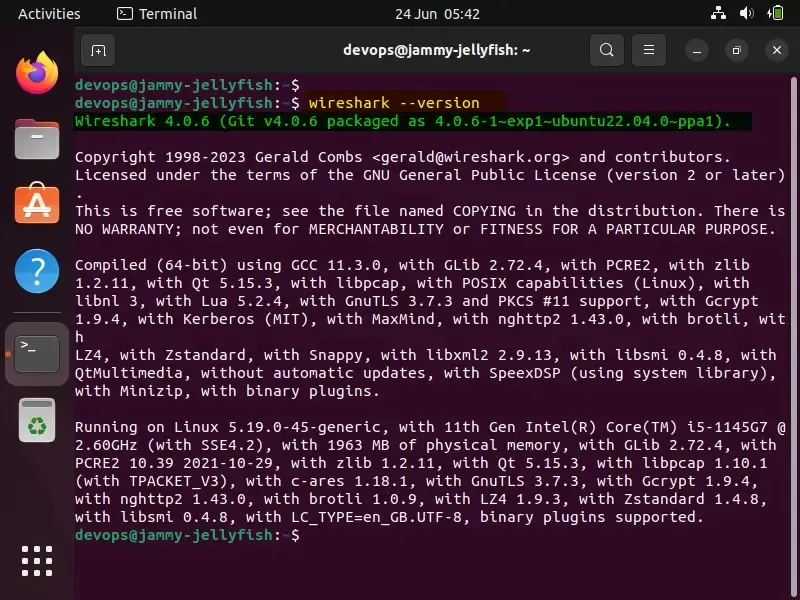Maximize the terminal window
800x600 pixels.
coord(736,50)
